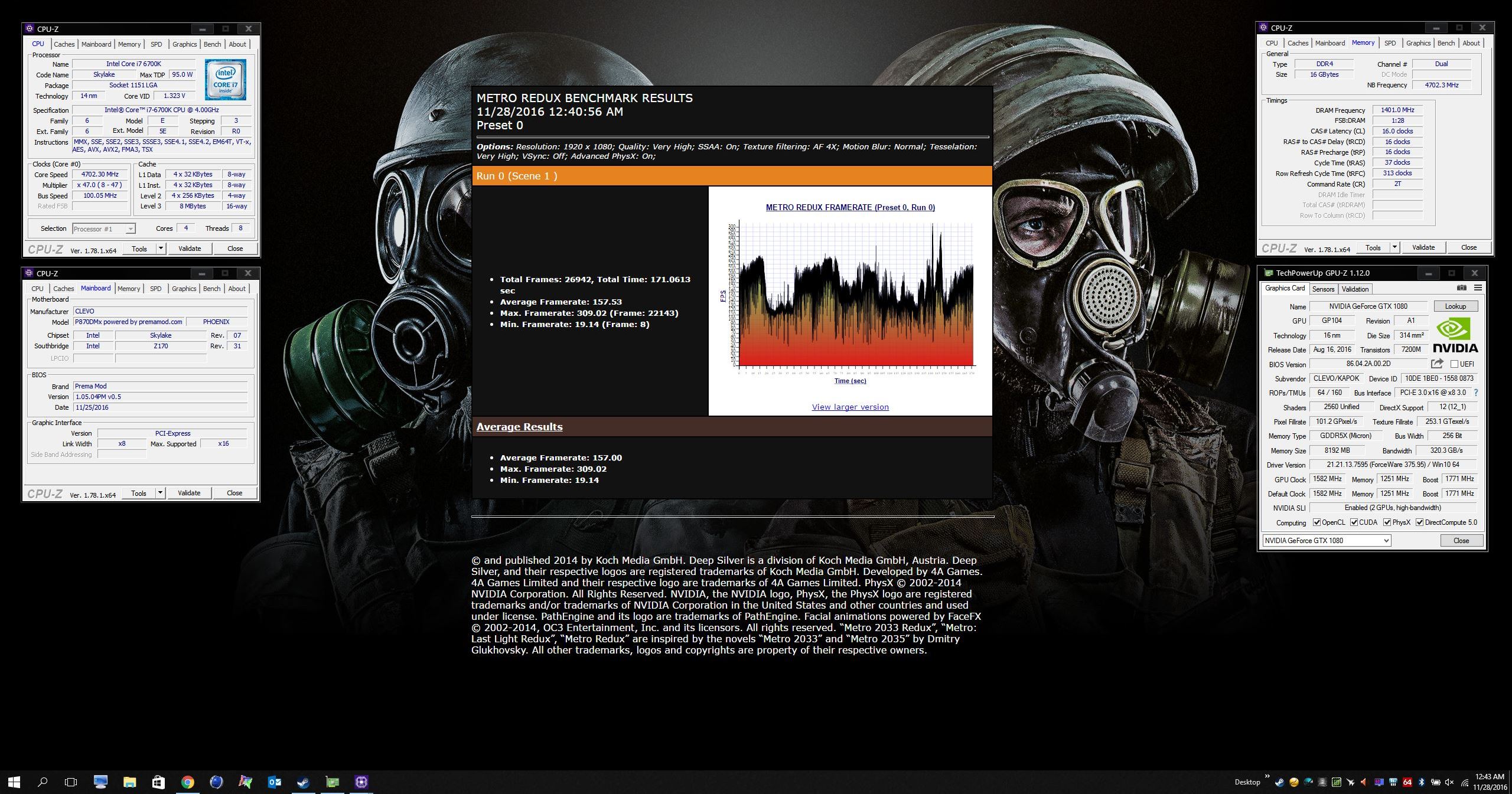Switch to Steam in the taskbar
The image size is (1512, 794).
[x=304, y=782]
